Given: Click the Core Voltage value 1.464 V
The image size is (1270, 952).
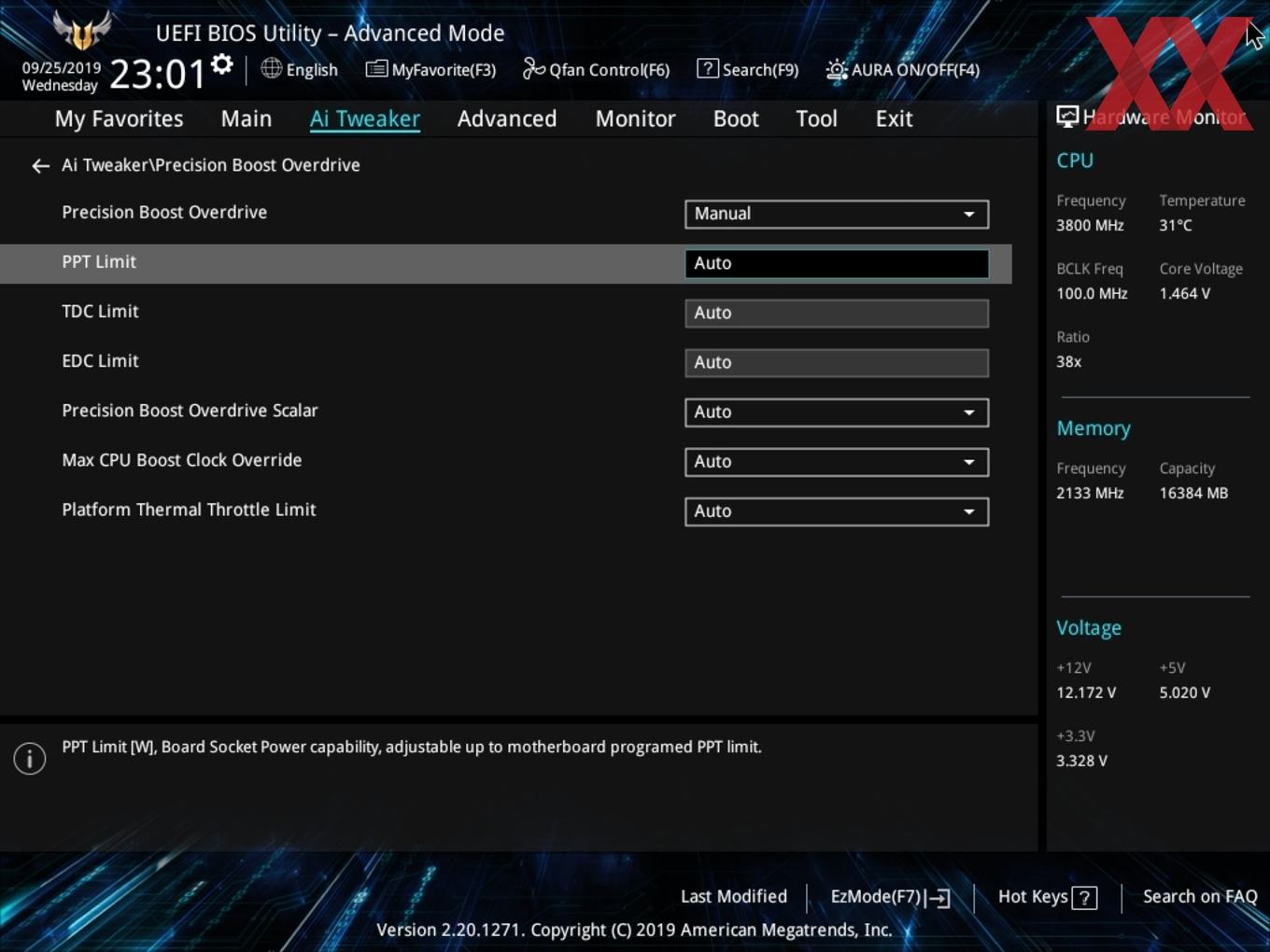Looking at the screenshot, I should (1185, 293).
